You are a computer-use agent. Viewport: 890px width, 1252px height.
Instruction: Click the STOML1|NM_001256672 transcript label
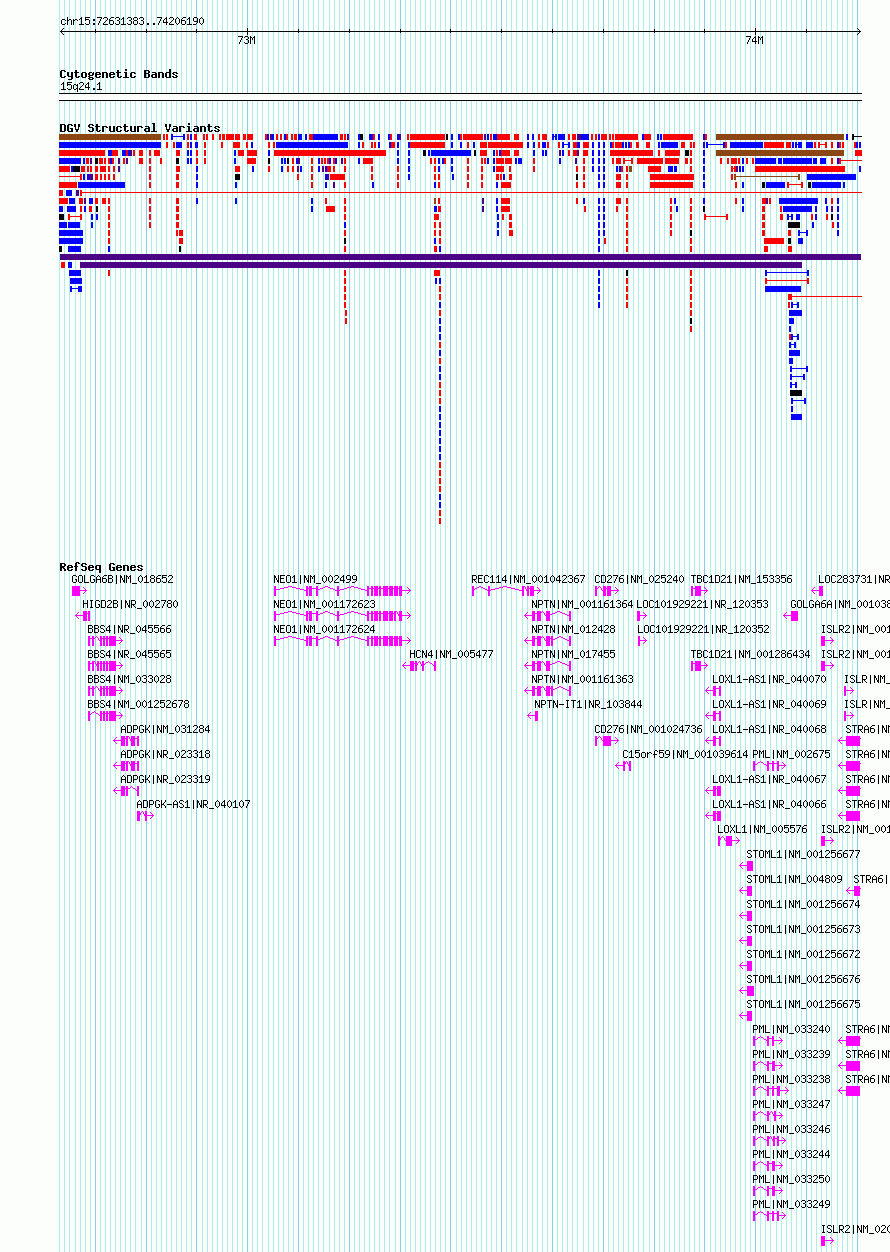(803, 954)
